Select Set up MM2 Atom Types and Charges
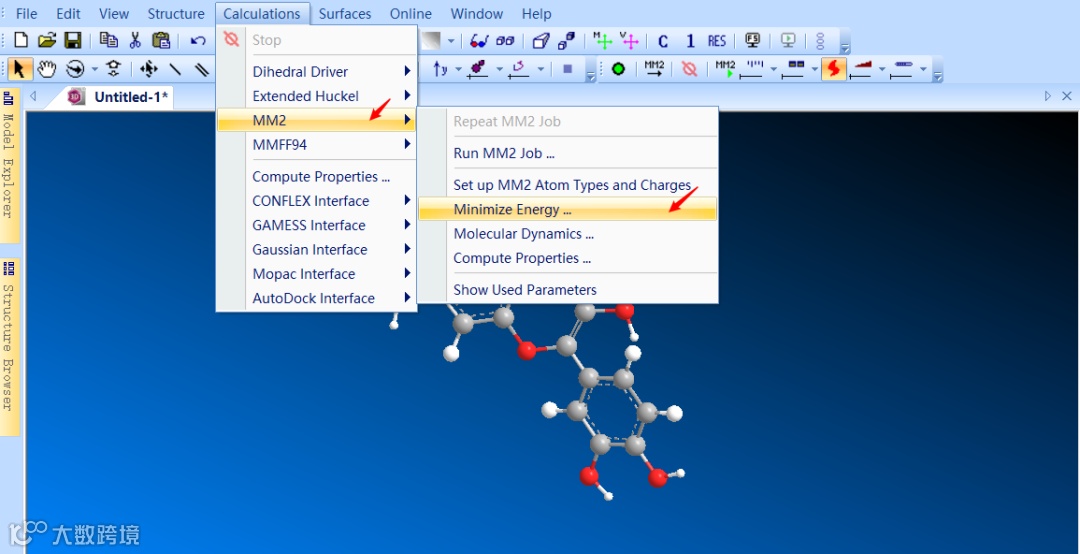The height and width of the screenshot is (554, 1080). pos(568,185)
